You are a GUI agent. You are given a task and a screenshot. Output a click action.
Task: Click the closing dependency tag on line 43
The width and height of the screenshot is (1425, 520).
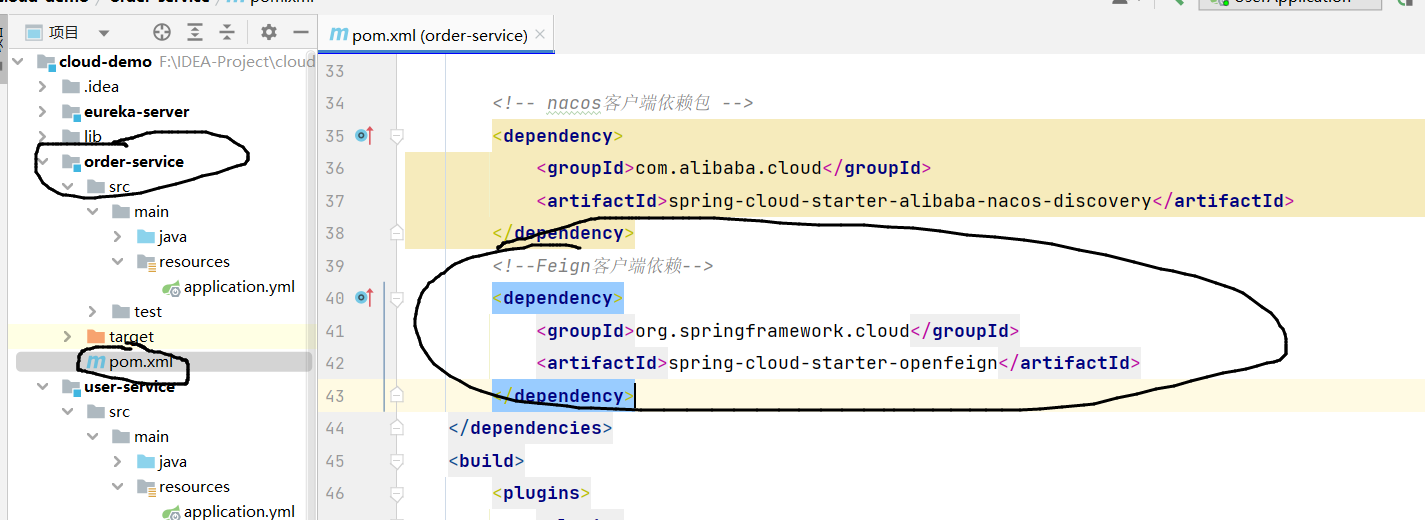tap(563, 396)
